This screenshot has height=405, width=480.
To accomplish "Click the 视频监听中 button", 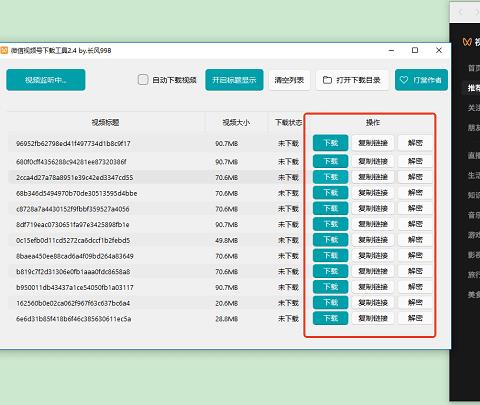I will click(46, 80).
